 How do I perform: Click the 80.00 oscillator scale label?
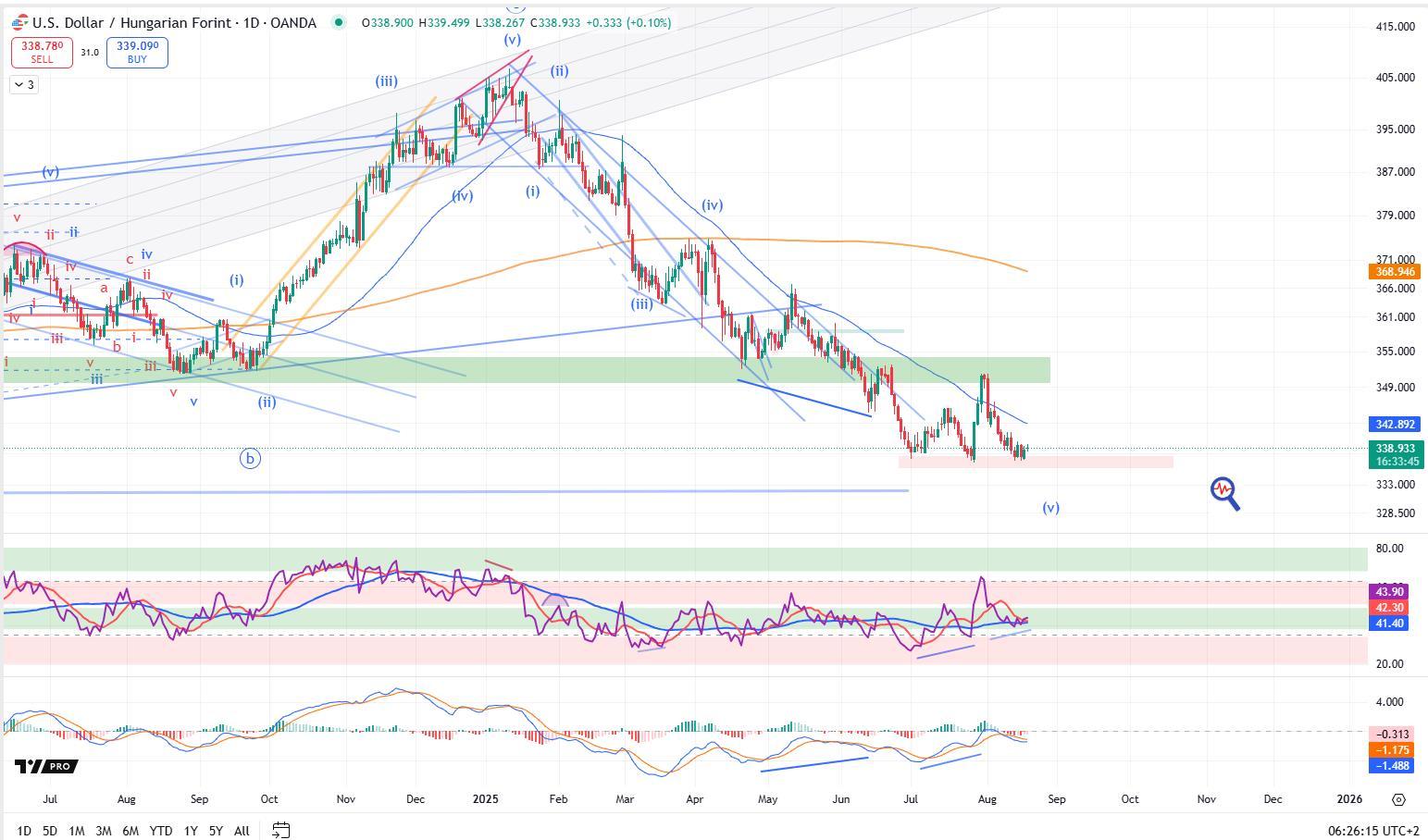point(1389,549)
